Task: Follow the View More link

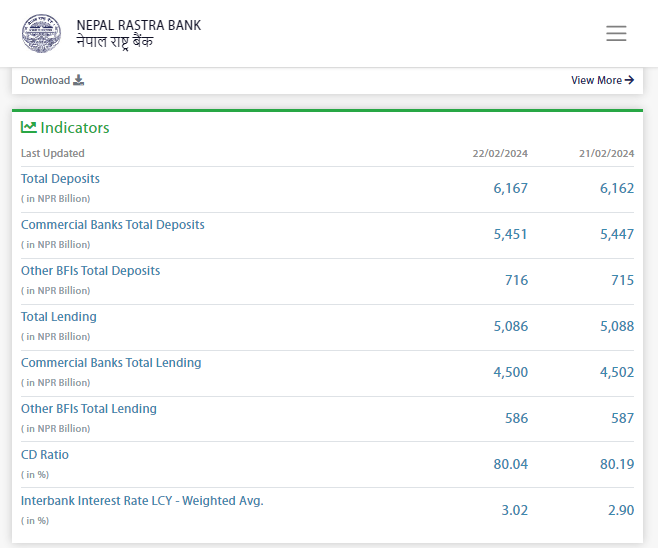Action: [596, 80]
